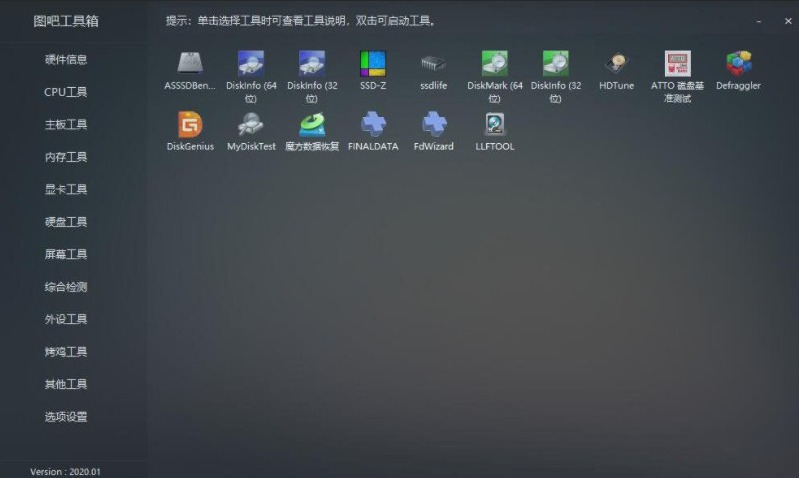Open 选项设置 in the sidebar
Viewport: 799px width, 478px height.
(x=66, y=417)
